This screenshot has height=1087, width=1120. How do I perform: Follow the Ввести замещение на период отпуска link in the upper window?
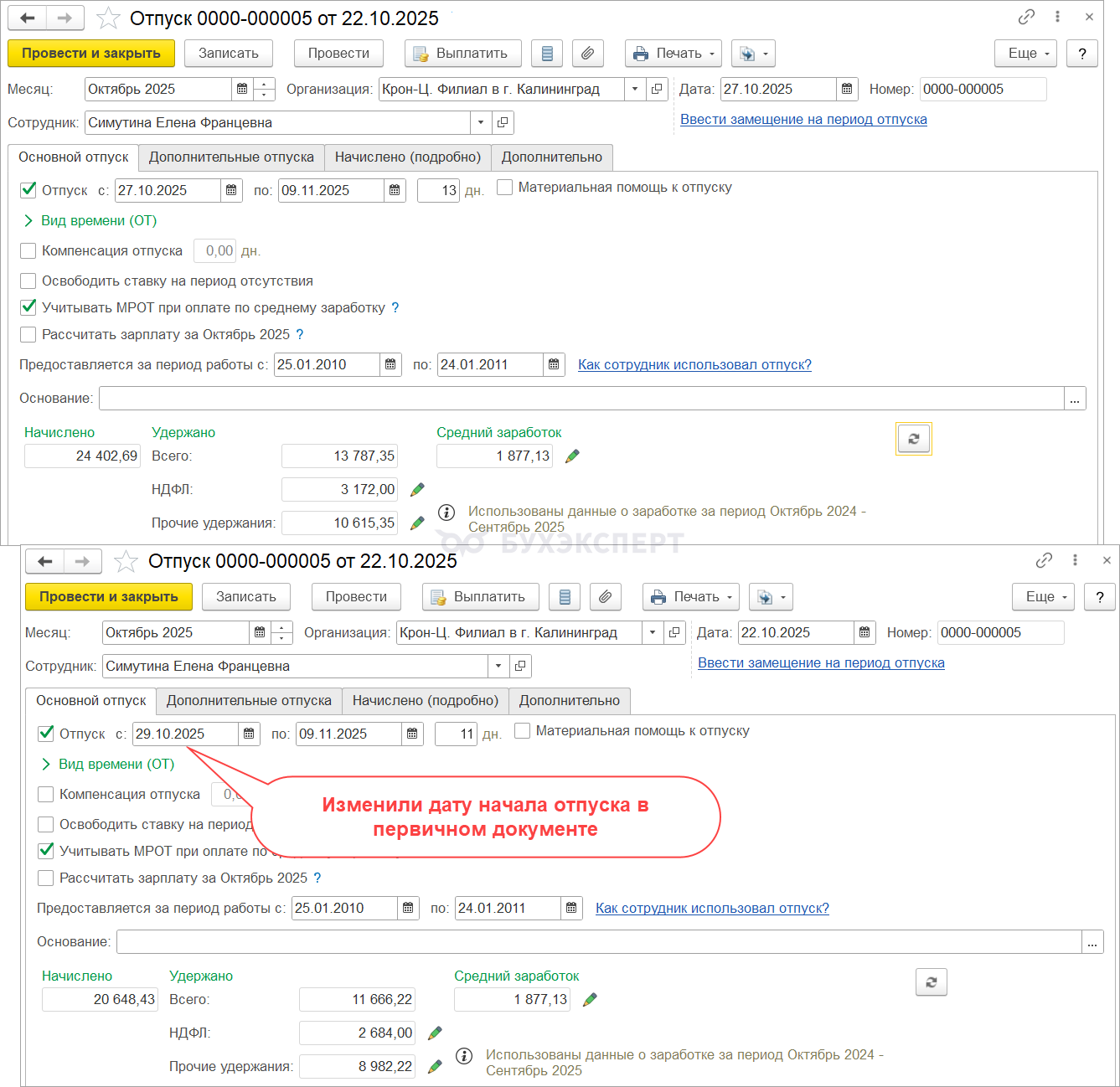(803, 120)
